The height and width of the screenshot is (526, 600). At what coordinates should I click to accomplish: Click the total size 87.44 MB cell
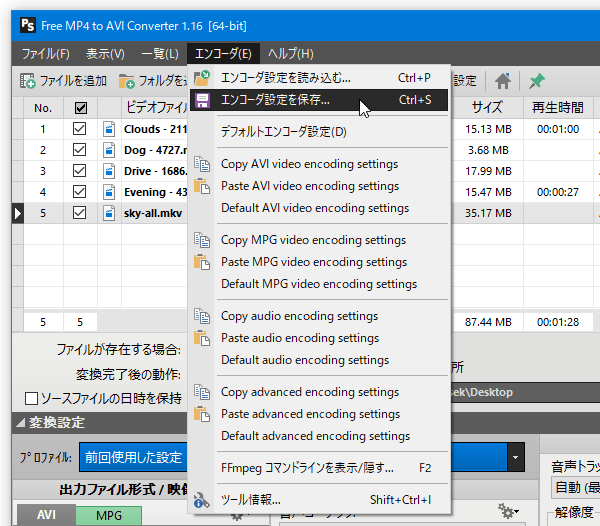click(488, 322)
